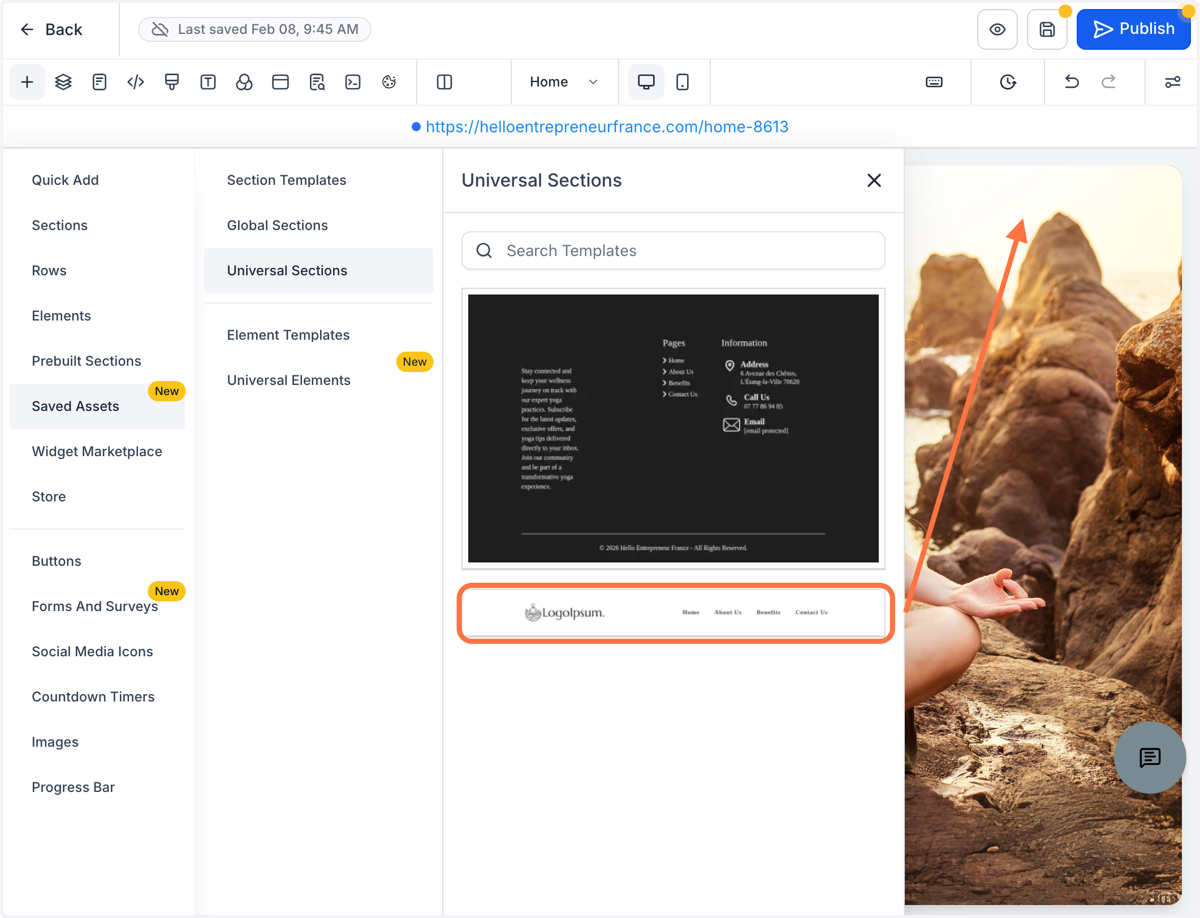The image size is (1200, 918).
Task: Open the helloentrepreneurfrance.com page URL
Action: pos(607,127)
